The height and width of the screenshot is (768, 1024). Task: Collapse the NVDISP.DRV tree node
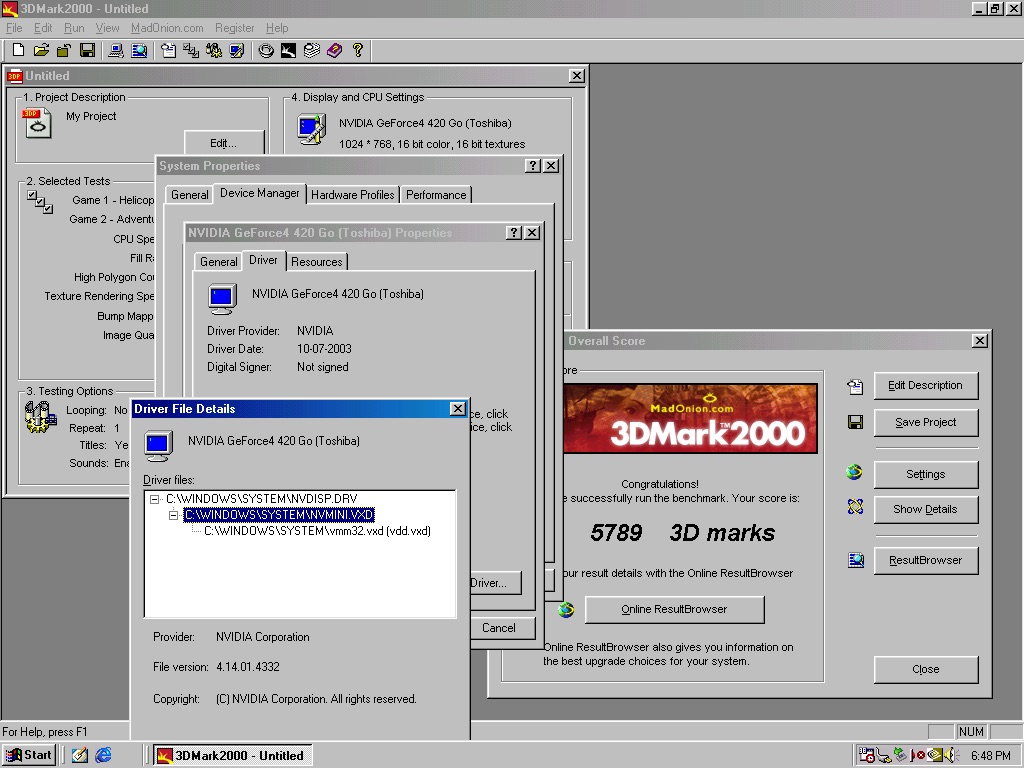click(x=155, y=499)
